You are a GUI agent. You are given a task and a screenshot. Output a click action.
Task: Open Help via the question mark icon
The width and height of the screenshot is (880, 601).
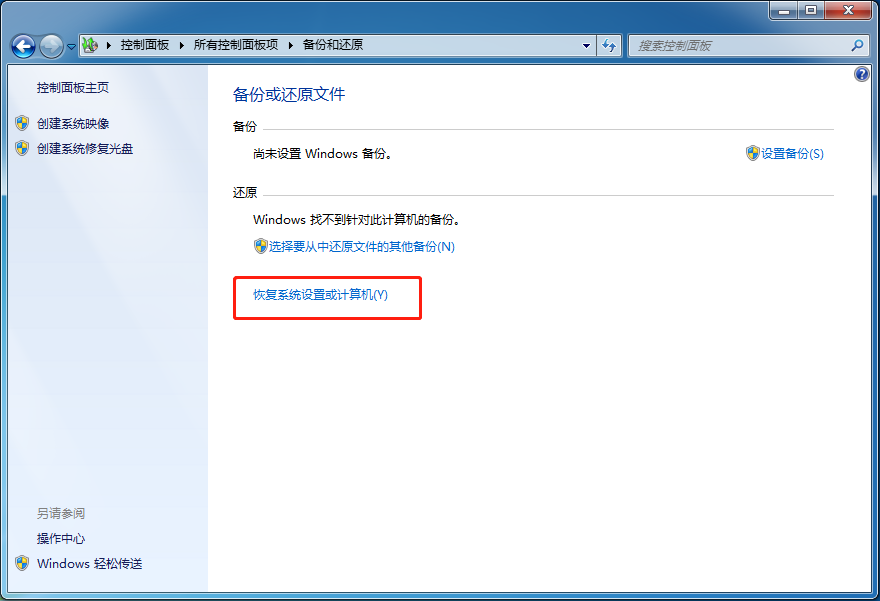coord(861,73)
